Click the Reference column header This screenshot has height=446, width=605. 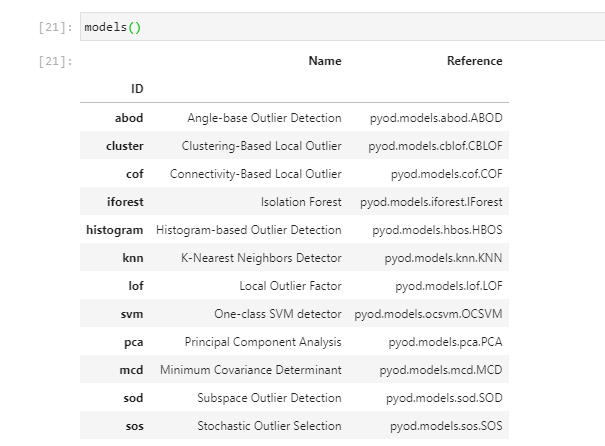click(x=474, y=61)
